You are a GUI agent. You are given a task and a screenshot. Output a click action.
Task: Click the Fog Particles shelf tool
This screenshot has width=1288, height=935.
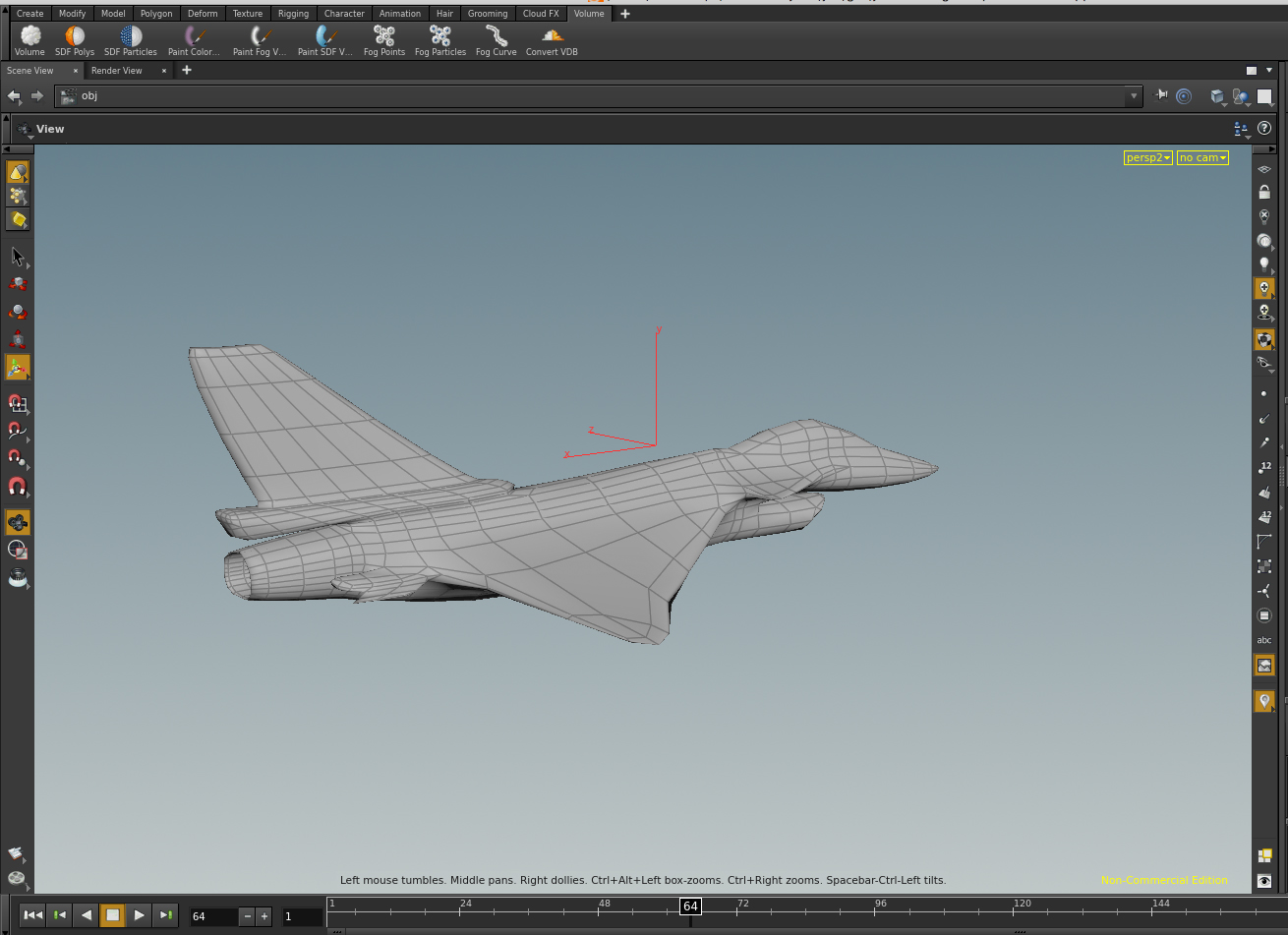click(x=439, y=39)
